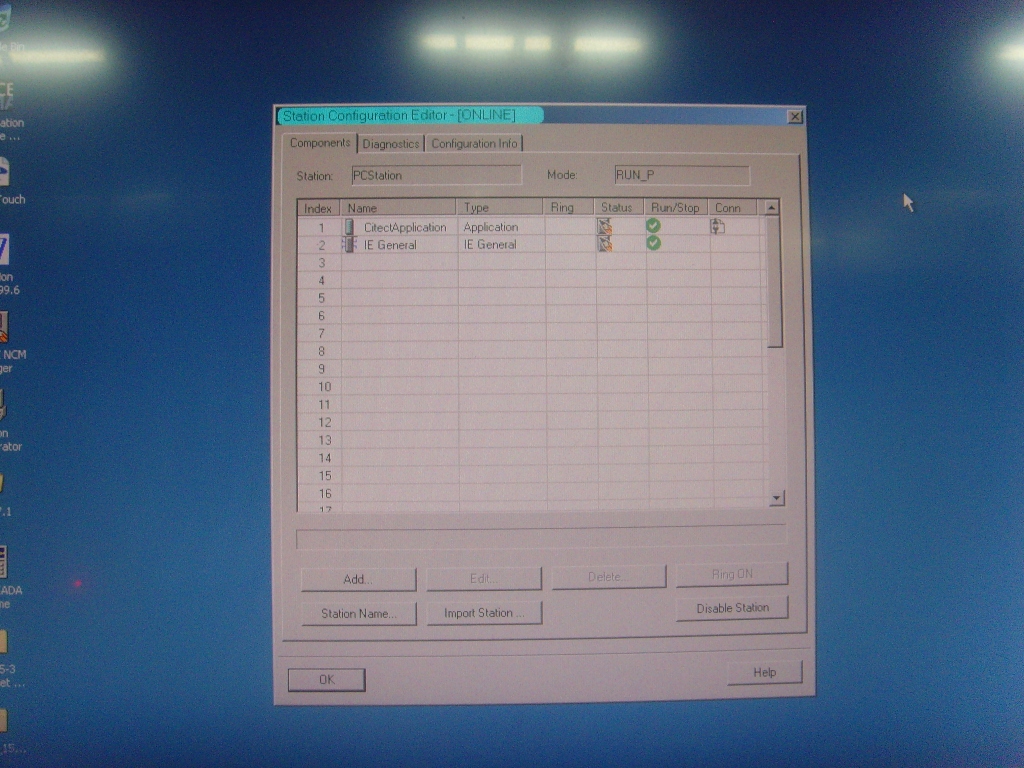The height and width of the screenshot is (768, 1024).
Task: Select the SCADA desktop shortcut icon
Action: (x=3, y=562)
